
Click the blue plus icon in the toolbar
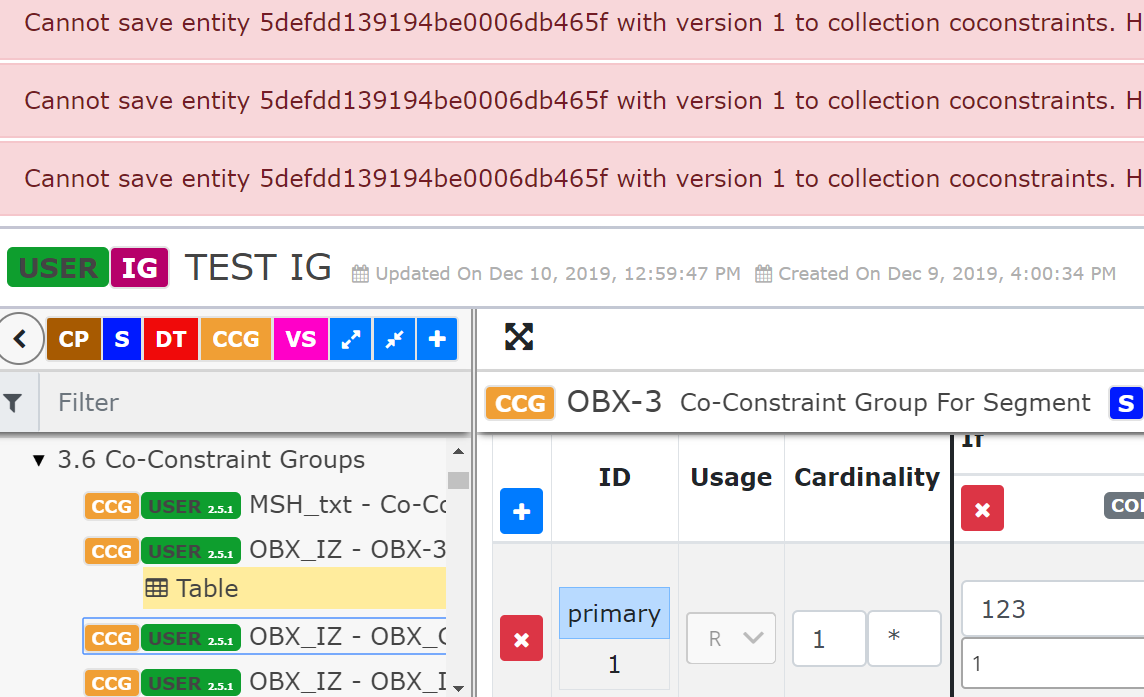click(437, 338)
